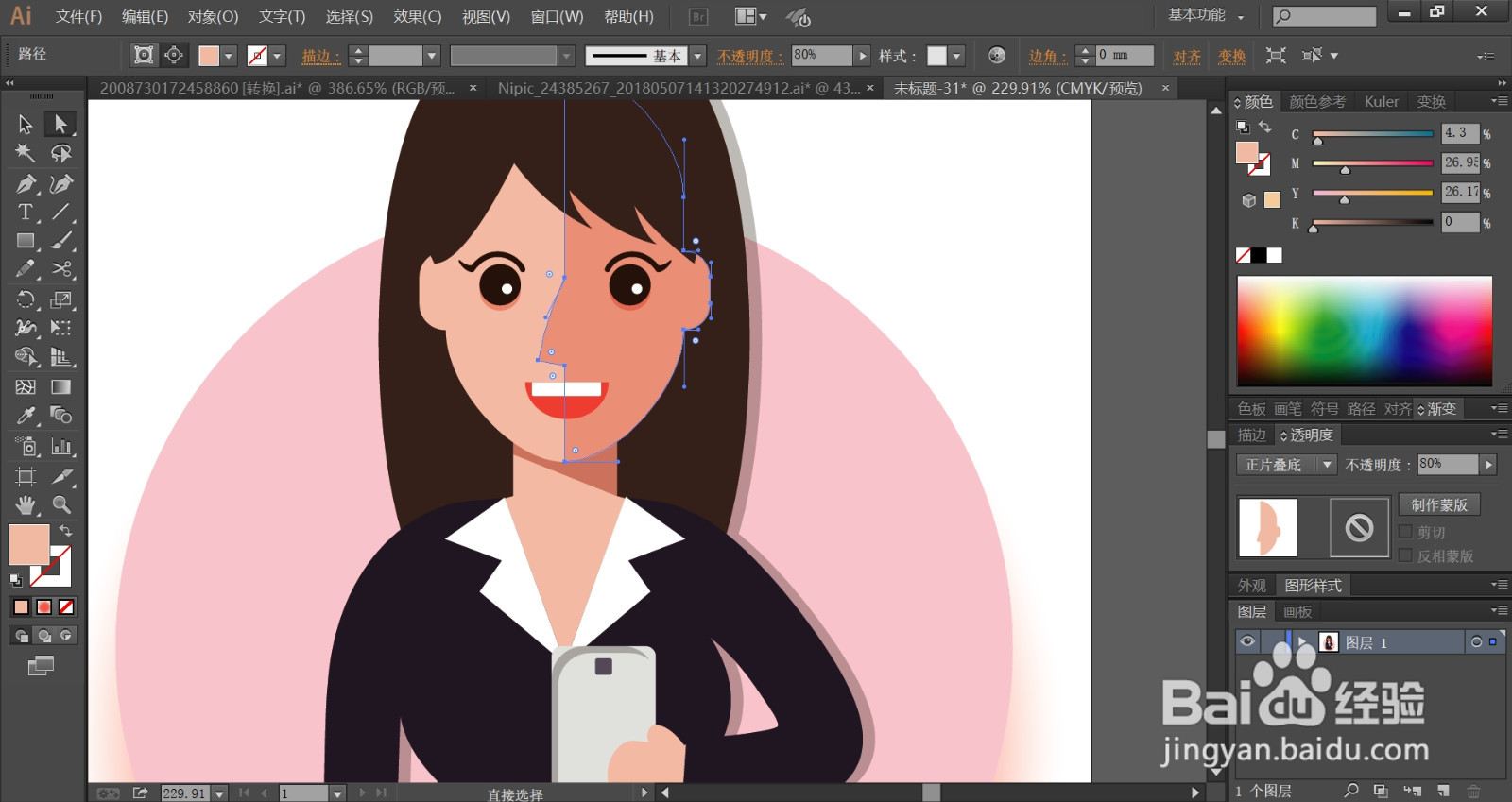
Task: Enable the 剪切 checkbox
Action: (x=1405, y=532)
